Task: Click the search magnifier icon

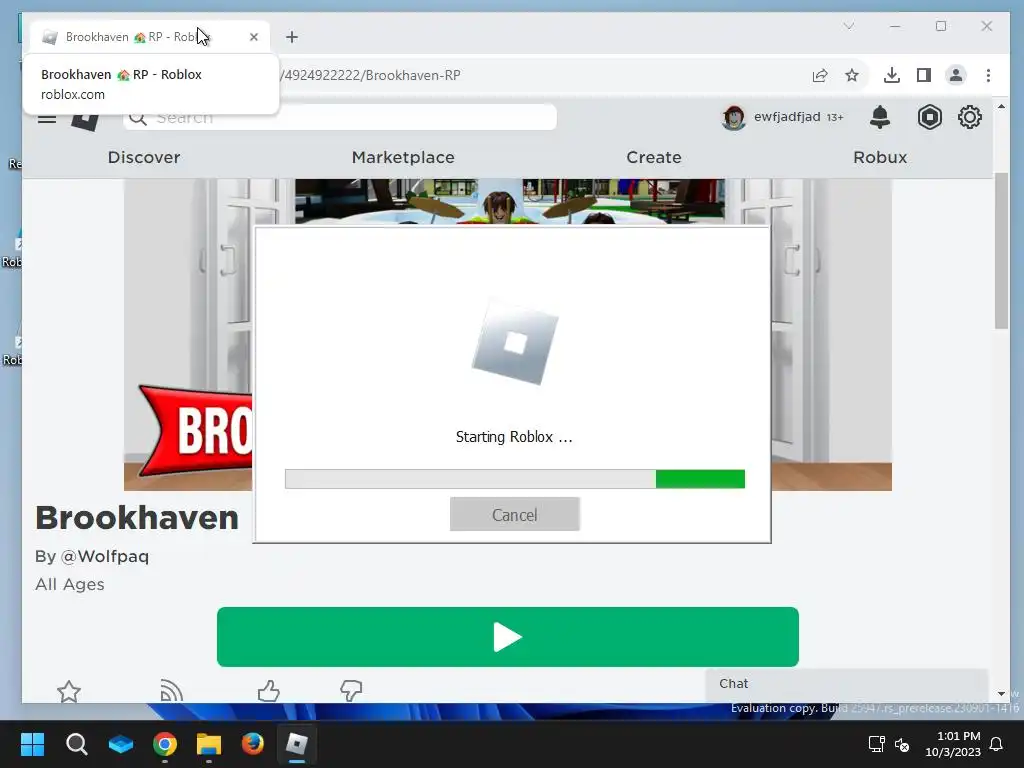Action: click(138, 118)
